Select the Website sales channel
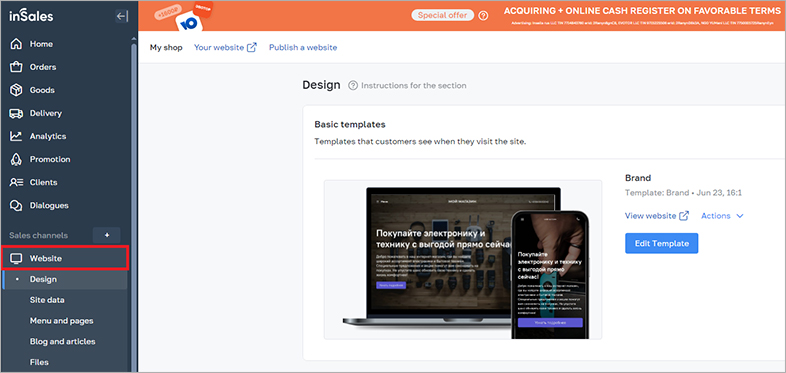Image resolution: width=786 pixels, height=373 pixels. 65,258
